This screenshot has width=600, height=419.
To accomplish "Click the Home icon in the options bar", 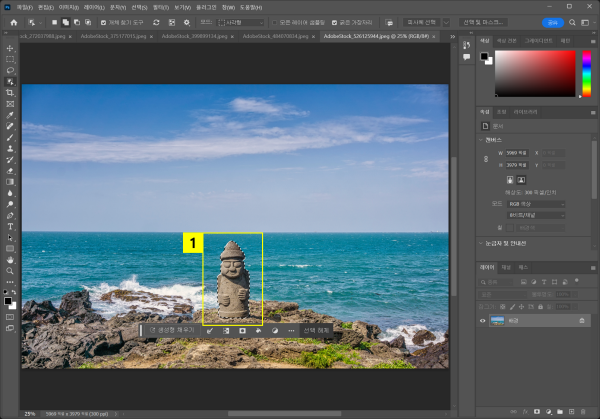I will [x=13, y=22].
